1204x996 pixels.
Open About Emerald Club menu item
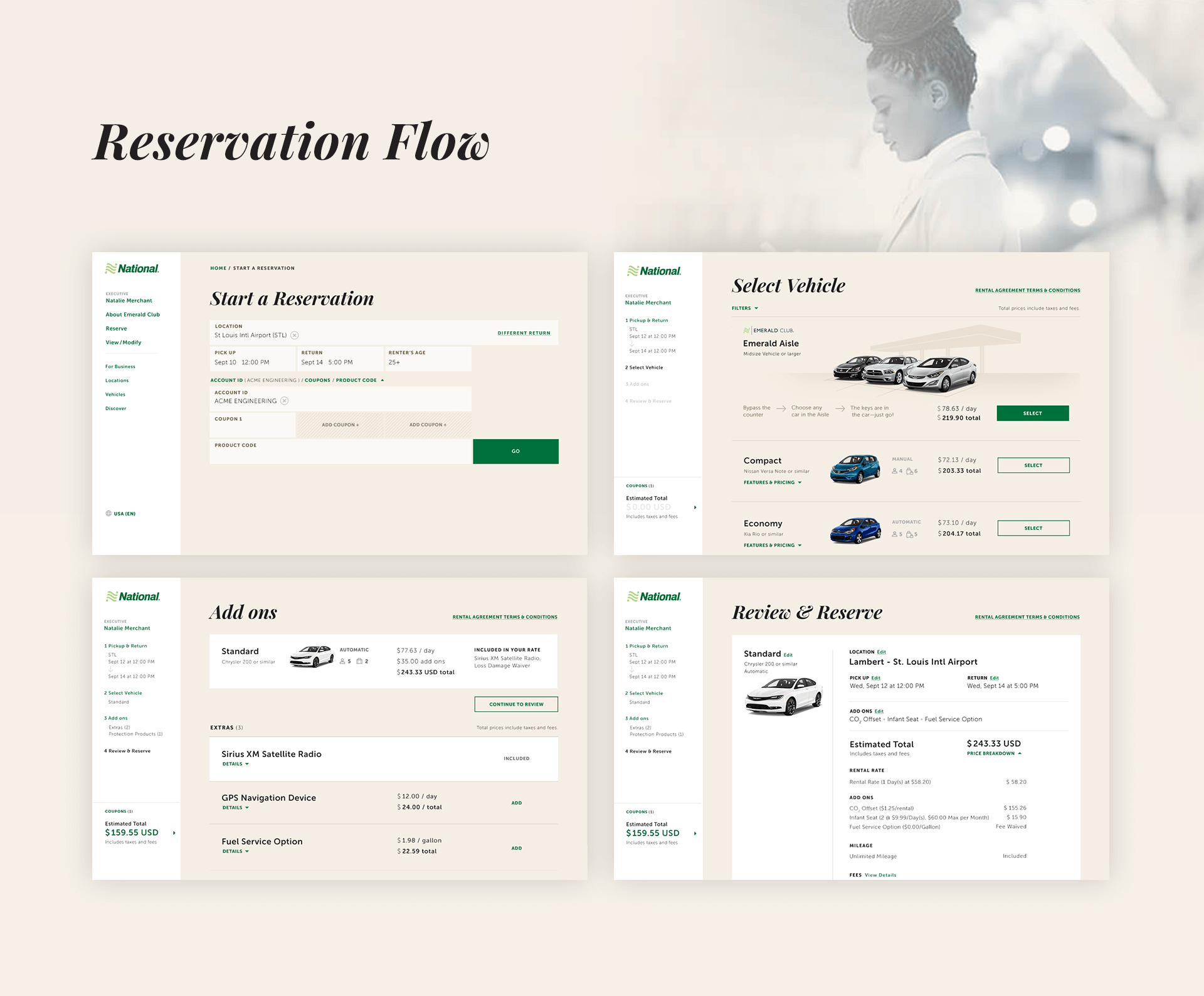click(132, 315)
